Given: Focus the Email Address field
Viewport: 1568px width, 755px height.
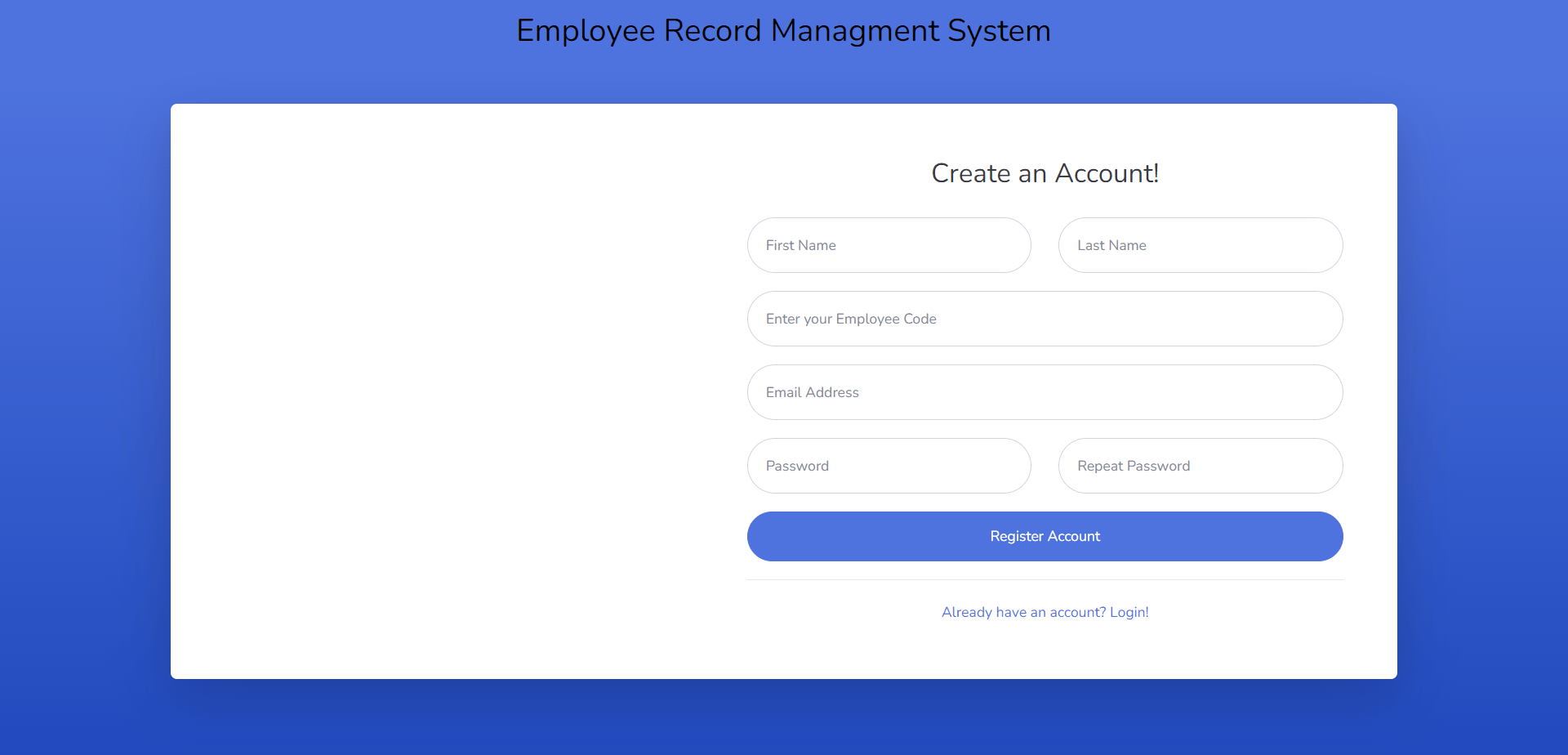Looking at the screenshot, I should 1045,392.
